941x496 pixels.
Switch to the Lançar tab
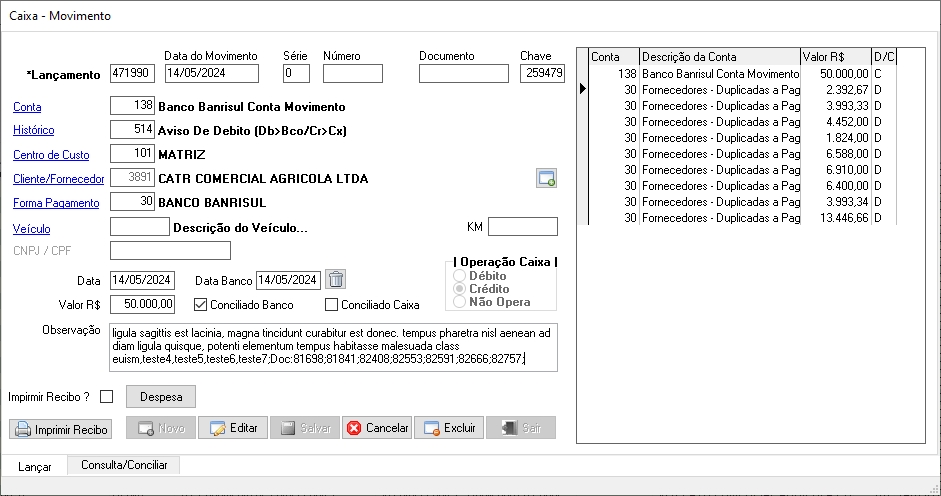point(34,467)
